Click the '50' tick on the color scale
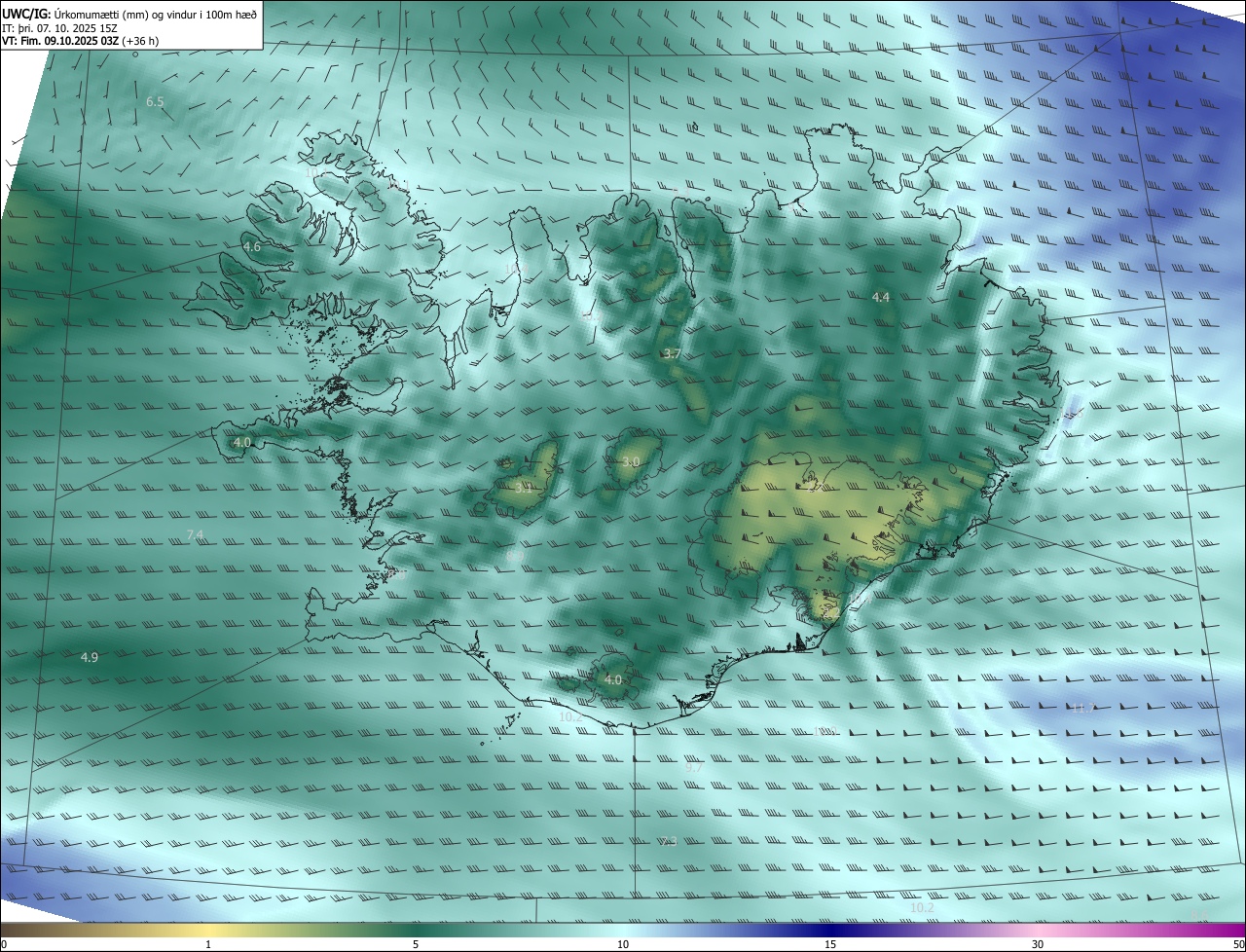 coord(1238,944)
